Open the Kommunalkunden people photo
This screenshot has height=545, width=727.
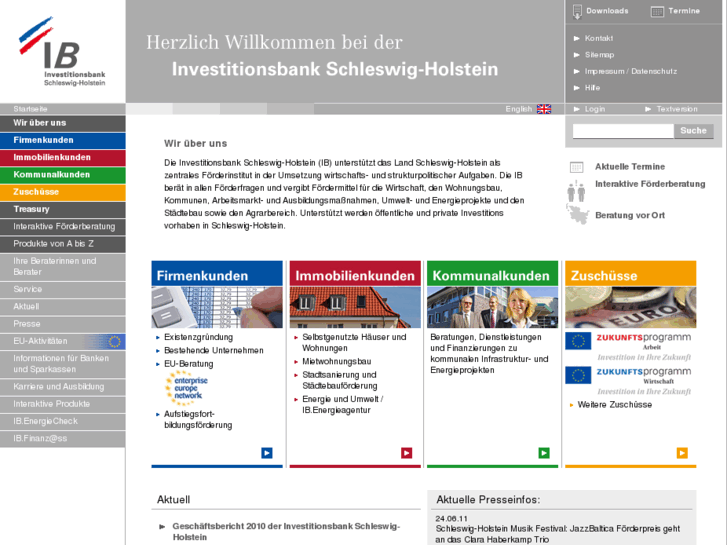[x=492, y=307]
